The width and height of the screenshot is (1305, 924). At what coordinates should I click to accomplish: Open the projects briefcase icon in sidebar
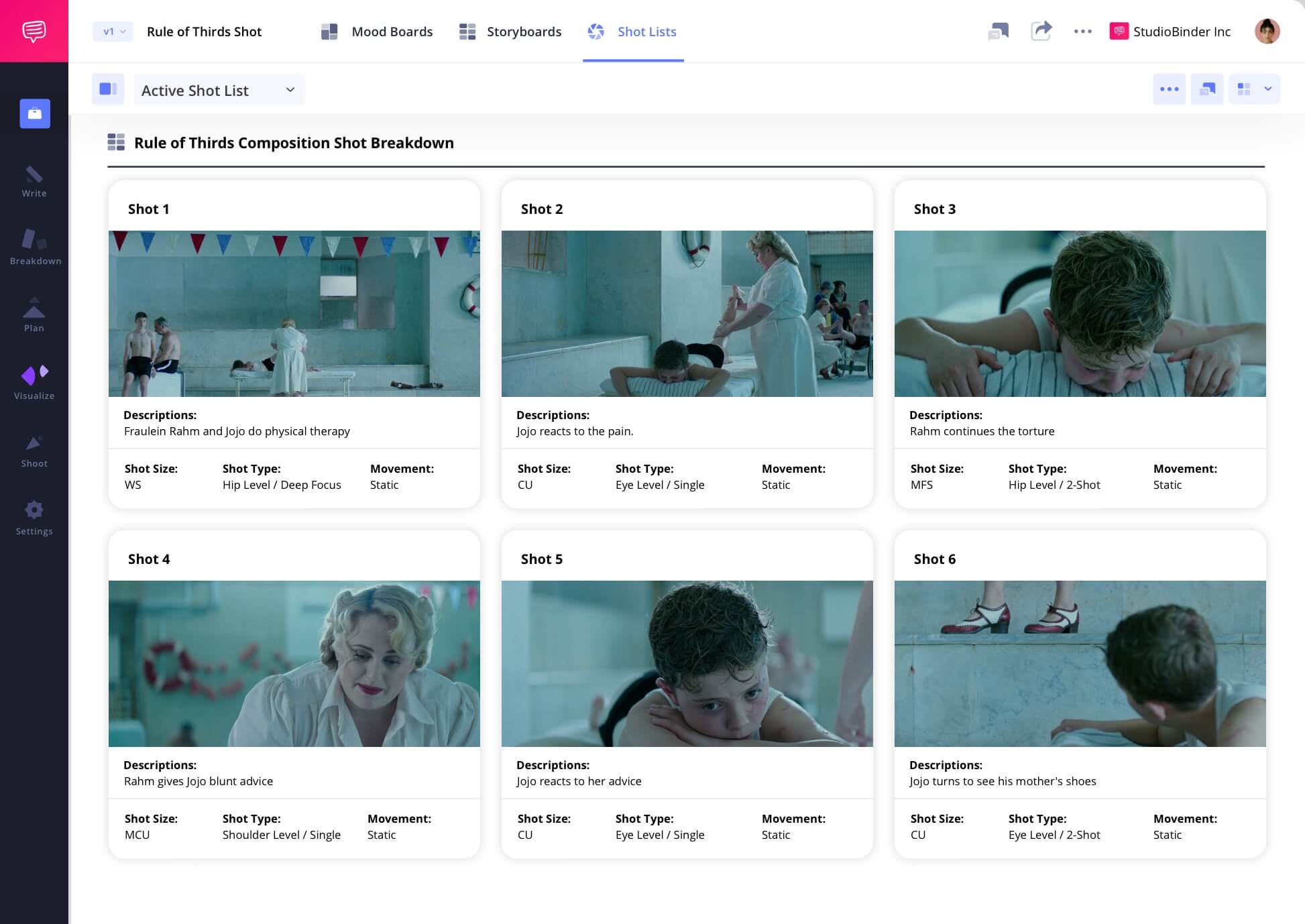35,113
